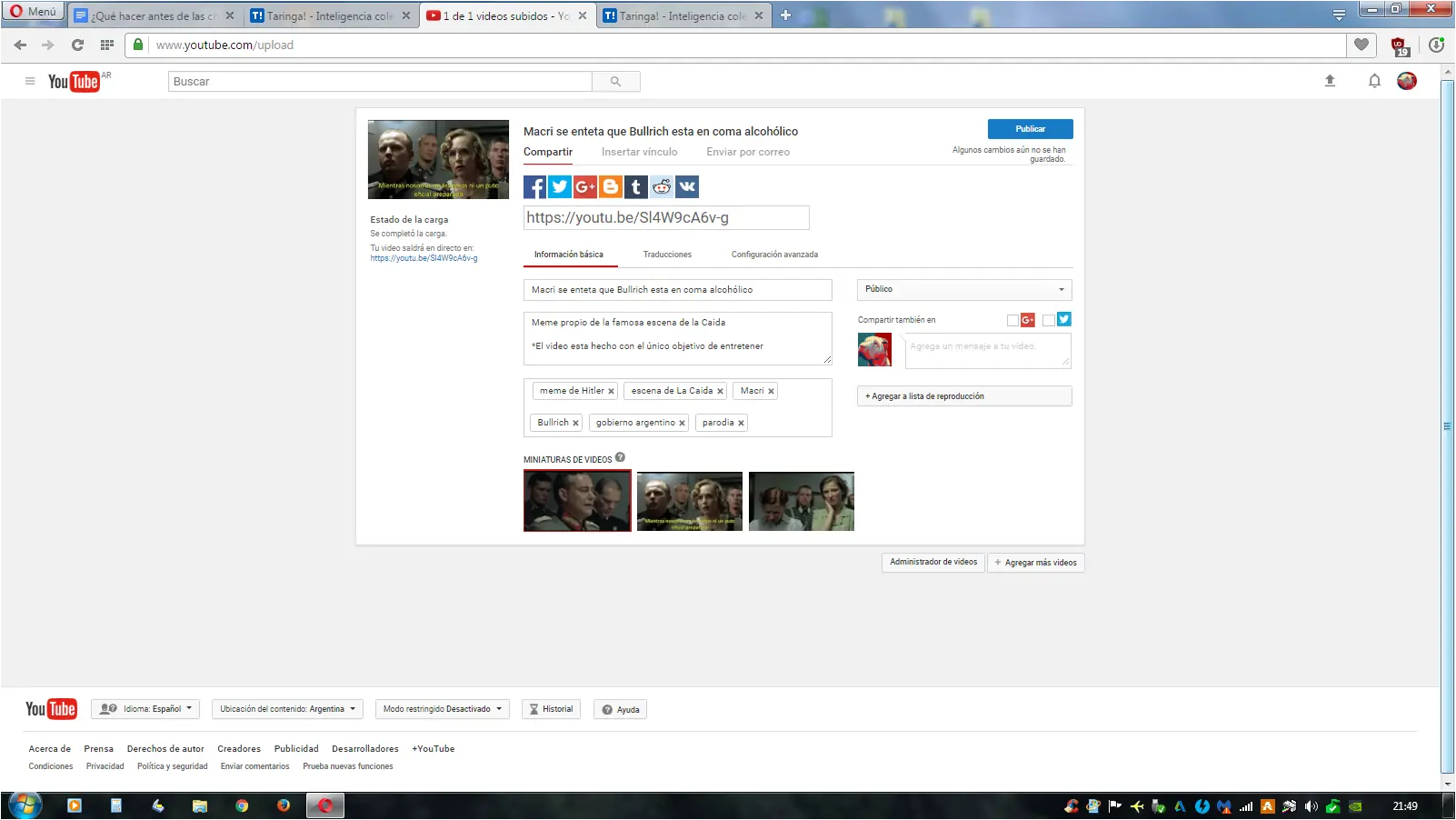Switch to Compartir tab

click(x=548, y=153)
